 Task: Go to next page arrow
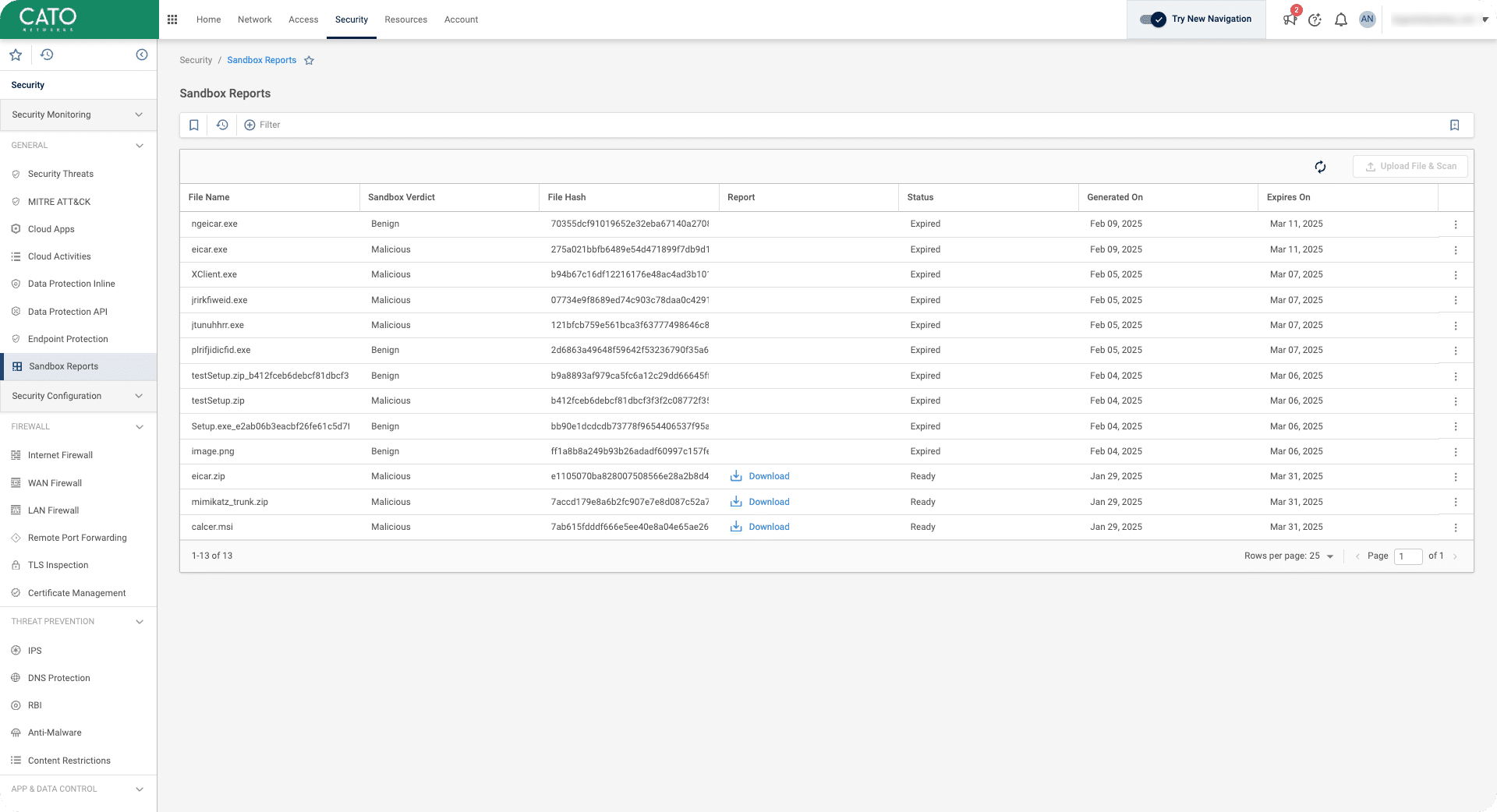(1455, 556)
